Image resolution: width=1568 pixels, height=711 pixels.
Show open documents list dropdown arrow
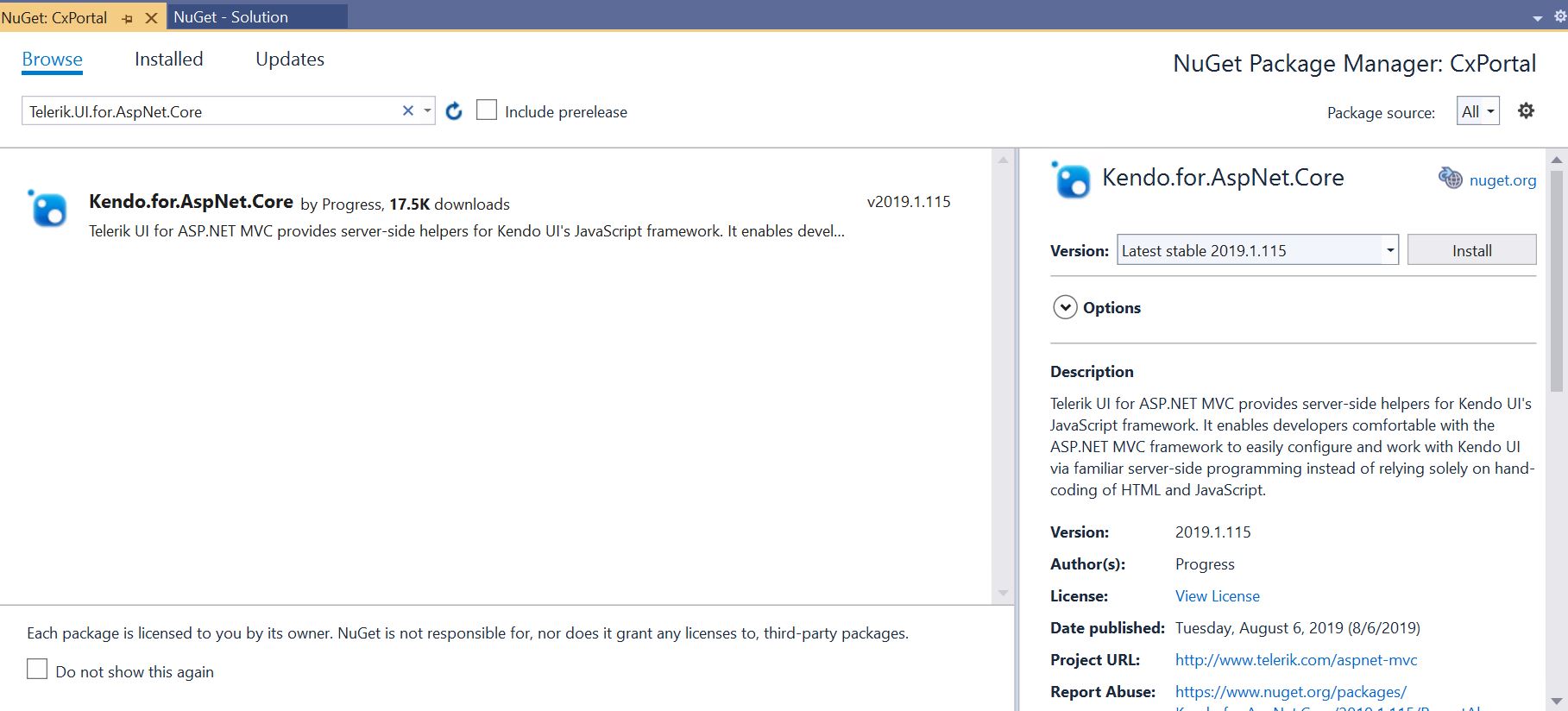click(1537, 18)
